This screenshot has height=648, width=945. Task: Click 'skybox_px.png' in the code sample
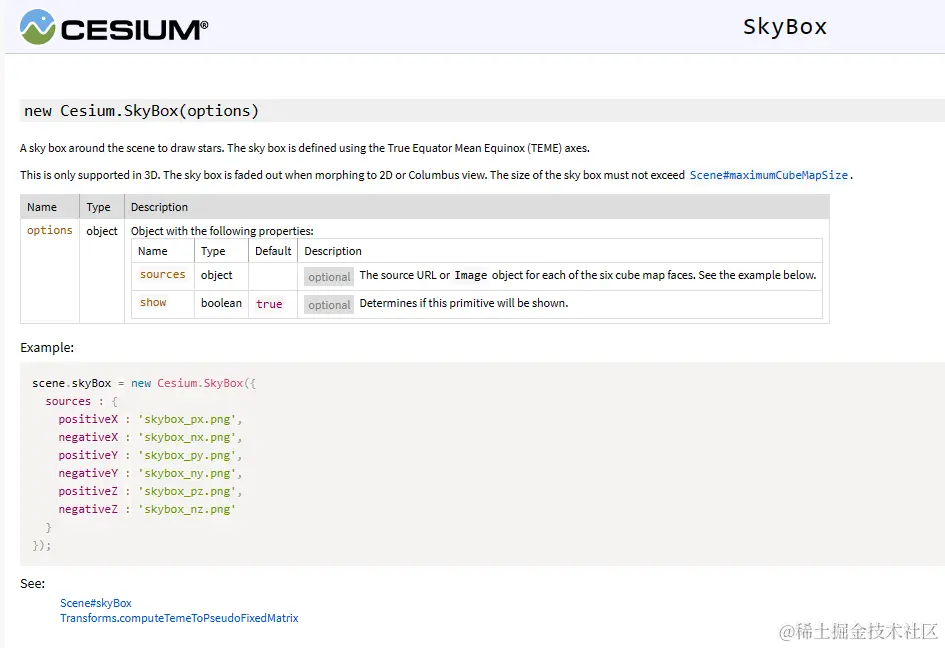[x=189, y=419]
